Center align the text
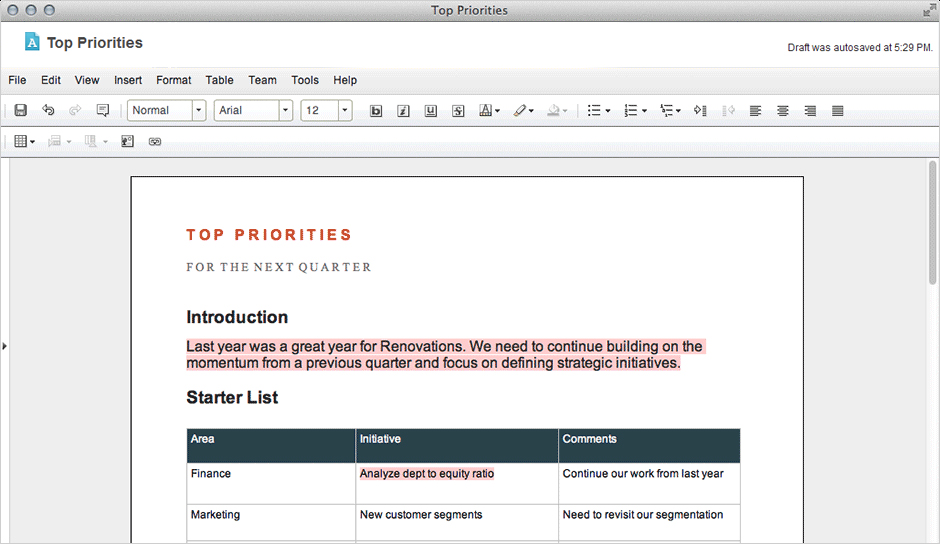The width and height of the screenshot is (940, 544). click(783, 111)
